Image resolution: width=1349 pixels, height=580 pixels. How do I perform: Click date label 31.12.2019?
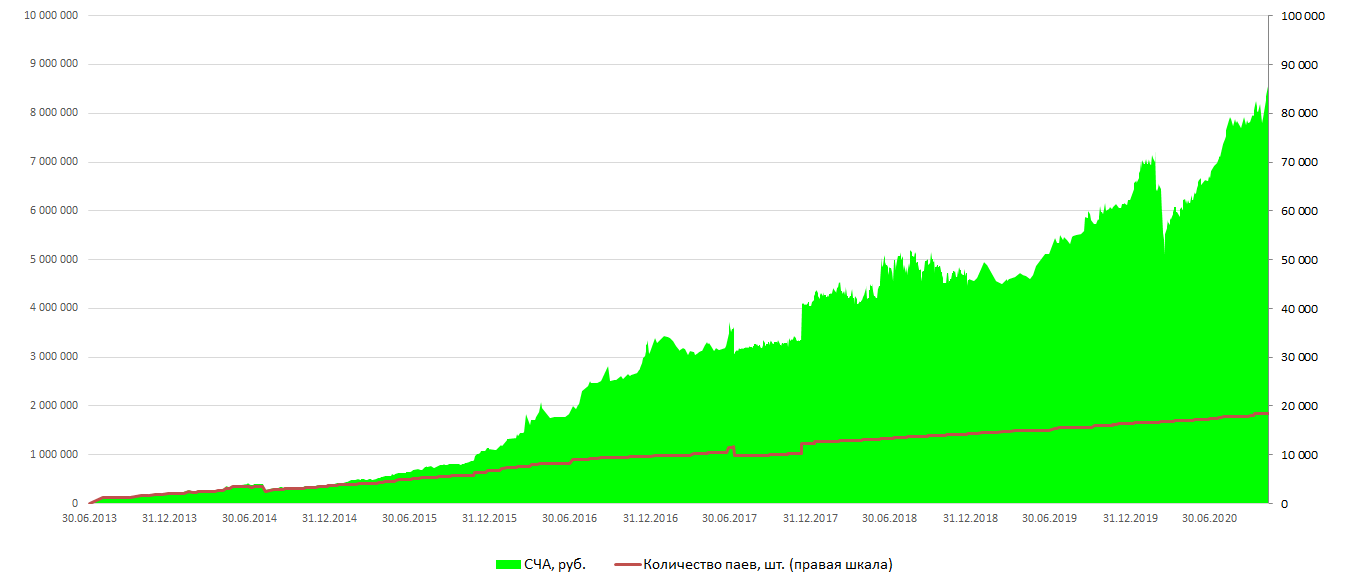pos(1130,519)
